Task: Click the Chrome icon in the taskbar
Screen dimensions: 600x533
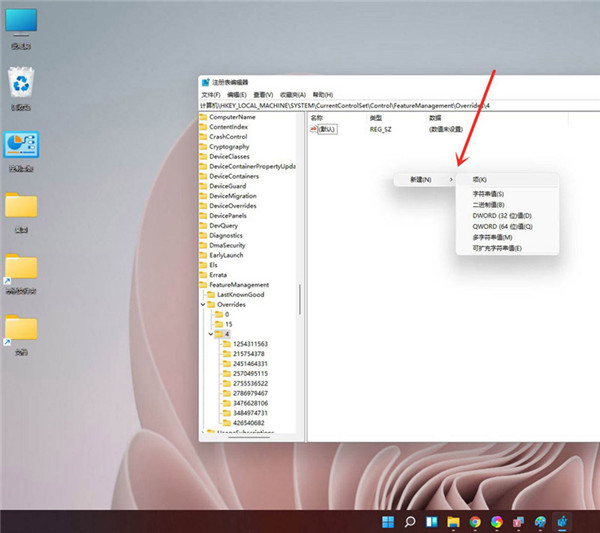Action: (474, 521)
